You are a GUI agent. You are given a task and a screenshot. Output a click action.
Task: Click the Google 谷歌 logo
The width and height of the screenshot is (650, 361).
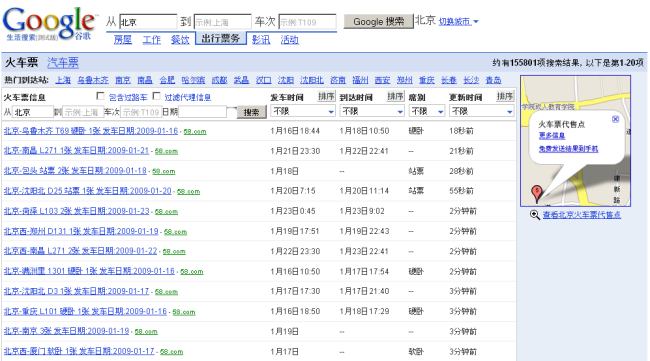click(x=50, y=24)
